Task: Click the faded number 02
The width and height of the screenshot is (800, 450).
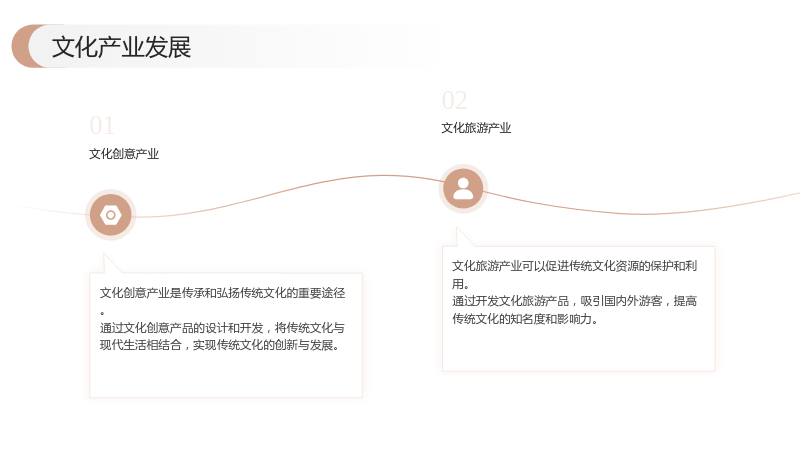Action: [455, 101]
